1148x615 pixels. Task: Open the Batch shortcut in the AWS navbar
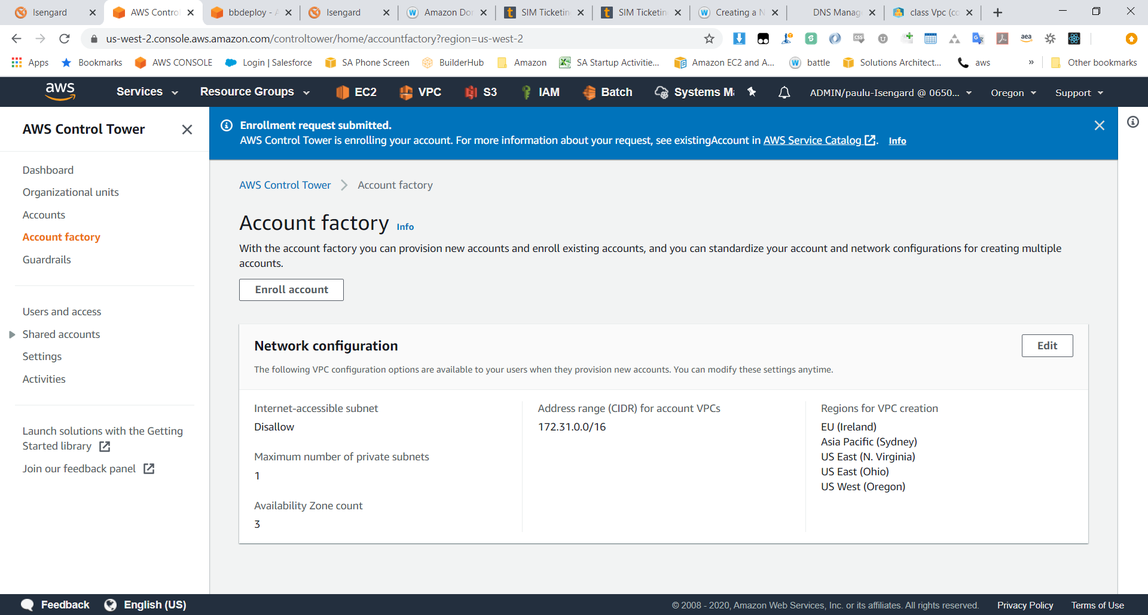click(607, 92)
